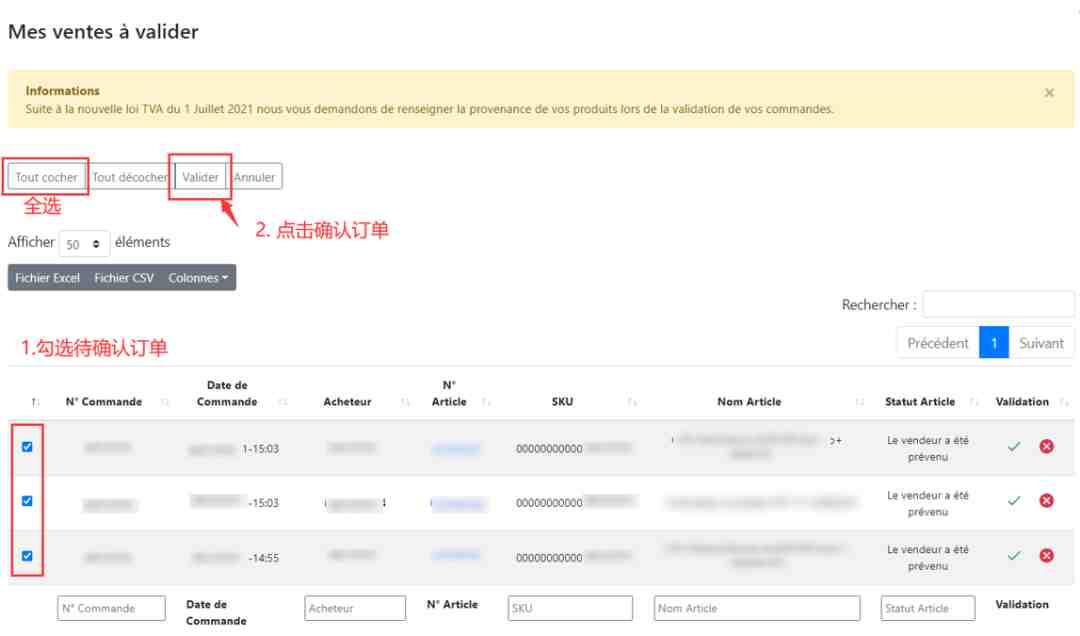Validate the 1-15:03 order with green check

tap(1014, 447)
